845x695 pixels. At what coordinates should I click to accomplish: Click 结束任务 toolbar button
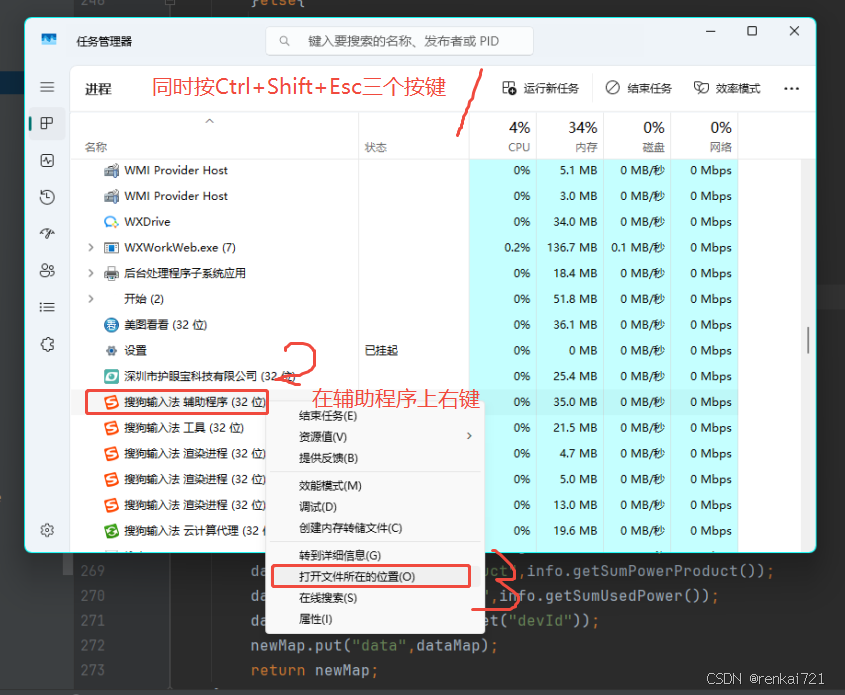tap(639, 88)
